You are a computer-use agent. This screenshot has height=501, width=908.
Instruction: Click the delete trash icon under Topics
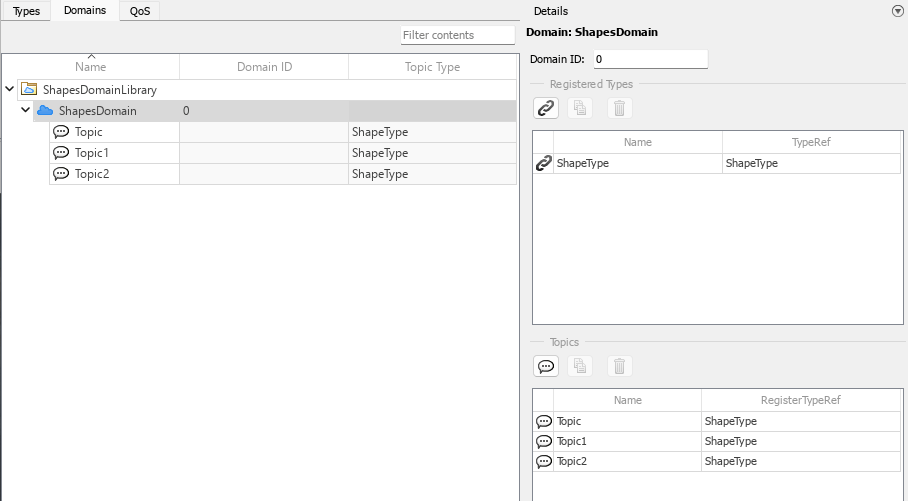619,366
